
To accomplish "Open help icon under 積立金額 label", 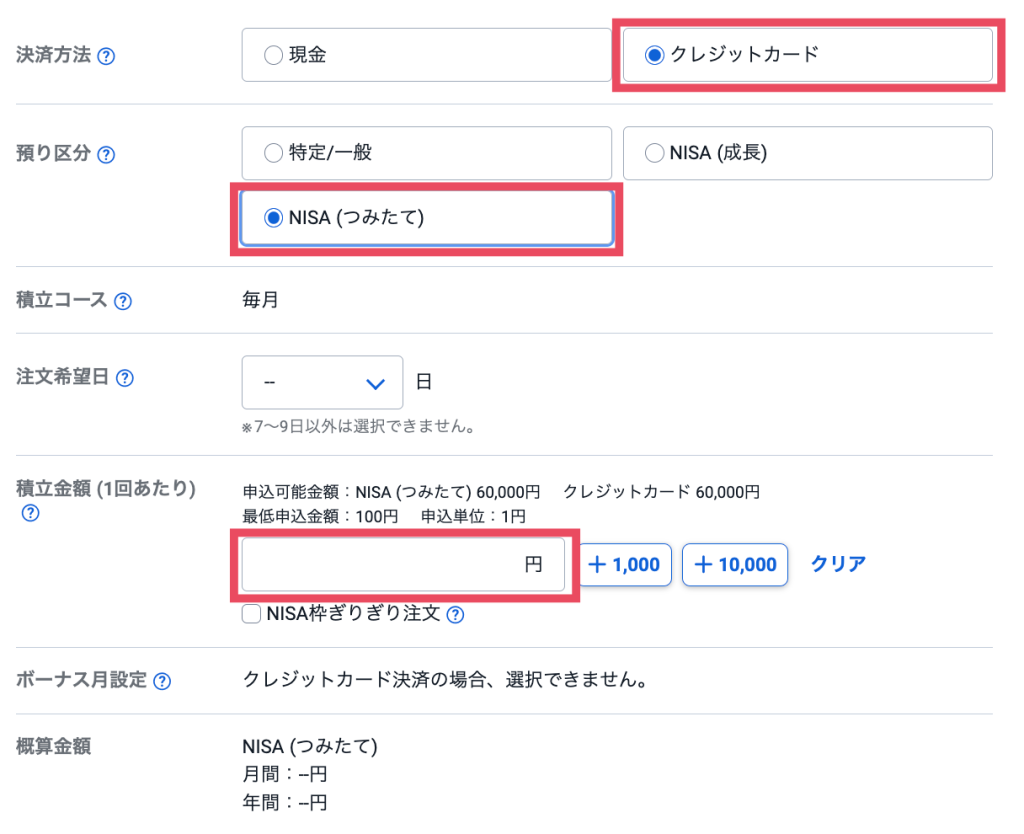I will (30, 513).
